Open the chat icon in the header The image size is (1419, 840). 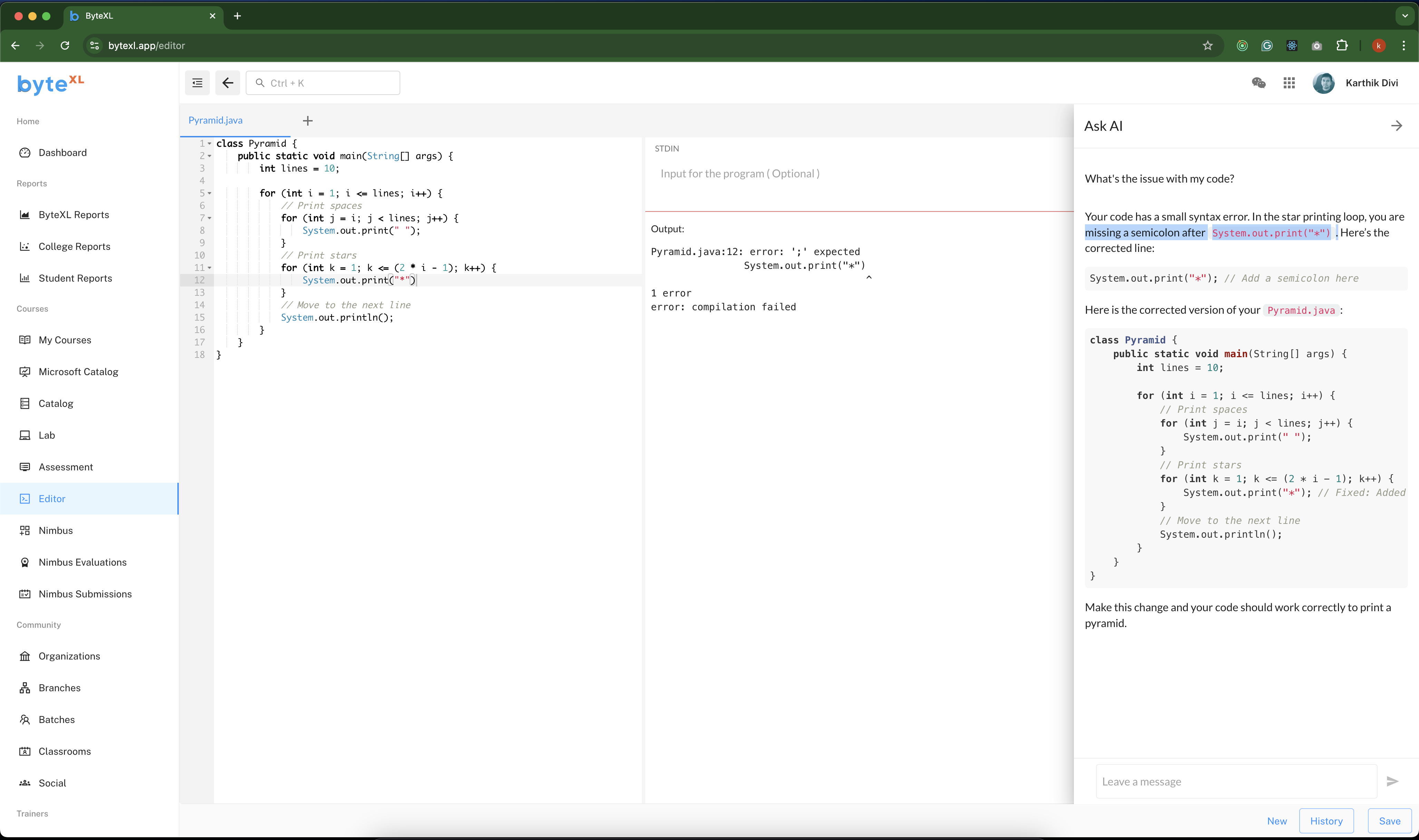click(x=1259, y=82)
